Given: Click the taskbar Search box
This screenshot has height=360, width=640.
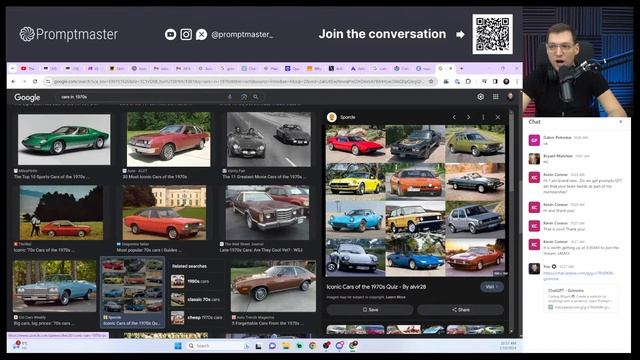Looking at the screenshot, I should 218,346.
